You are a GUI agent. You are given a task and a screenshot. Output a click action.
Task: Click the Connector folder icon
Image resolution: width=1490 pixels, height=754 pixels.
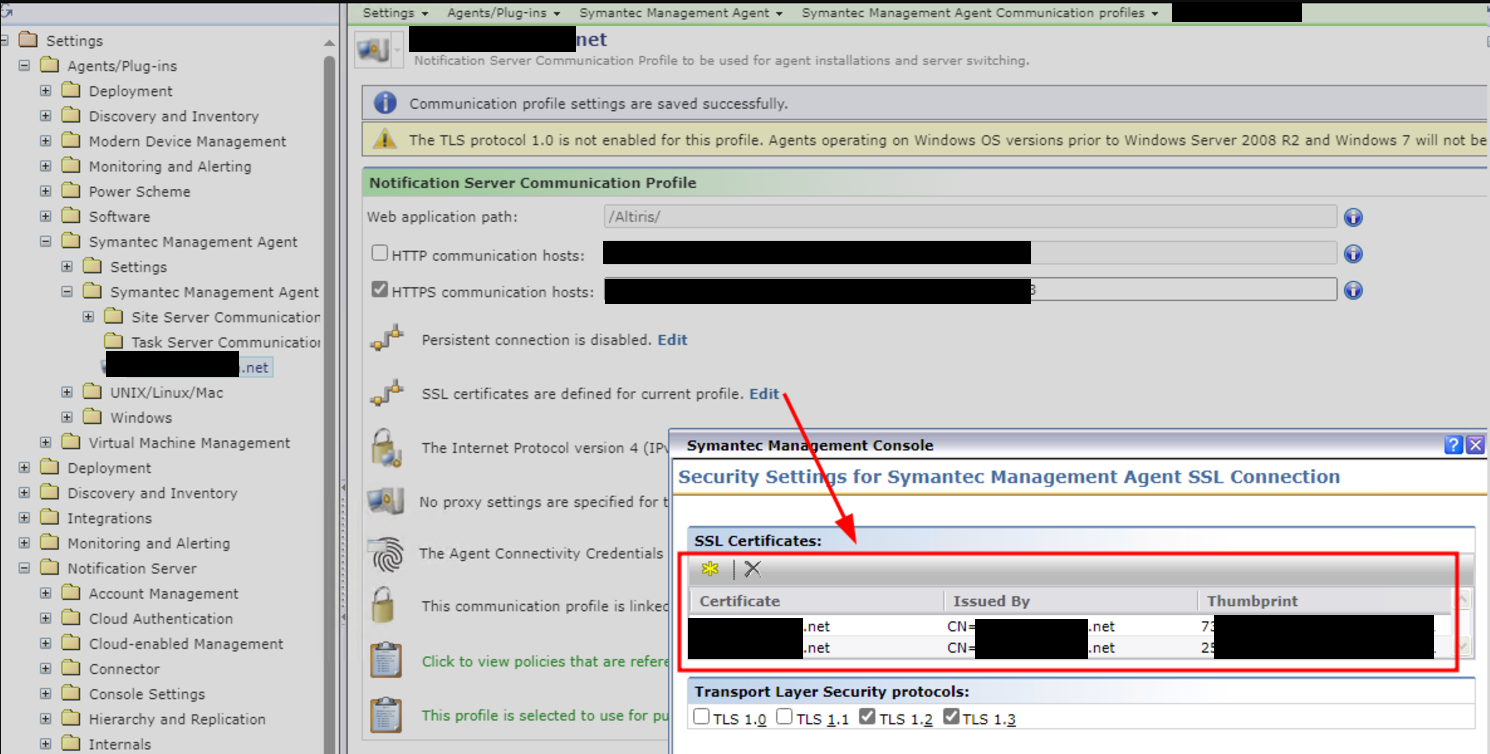click(71, 668)
